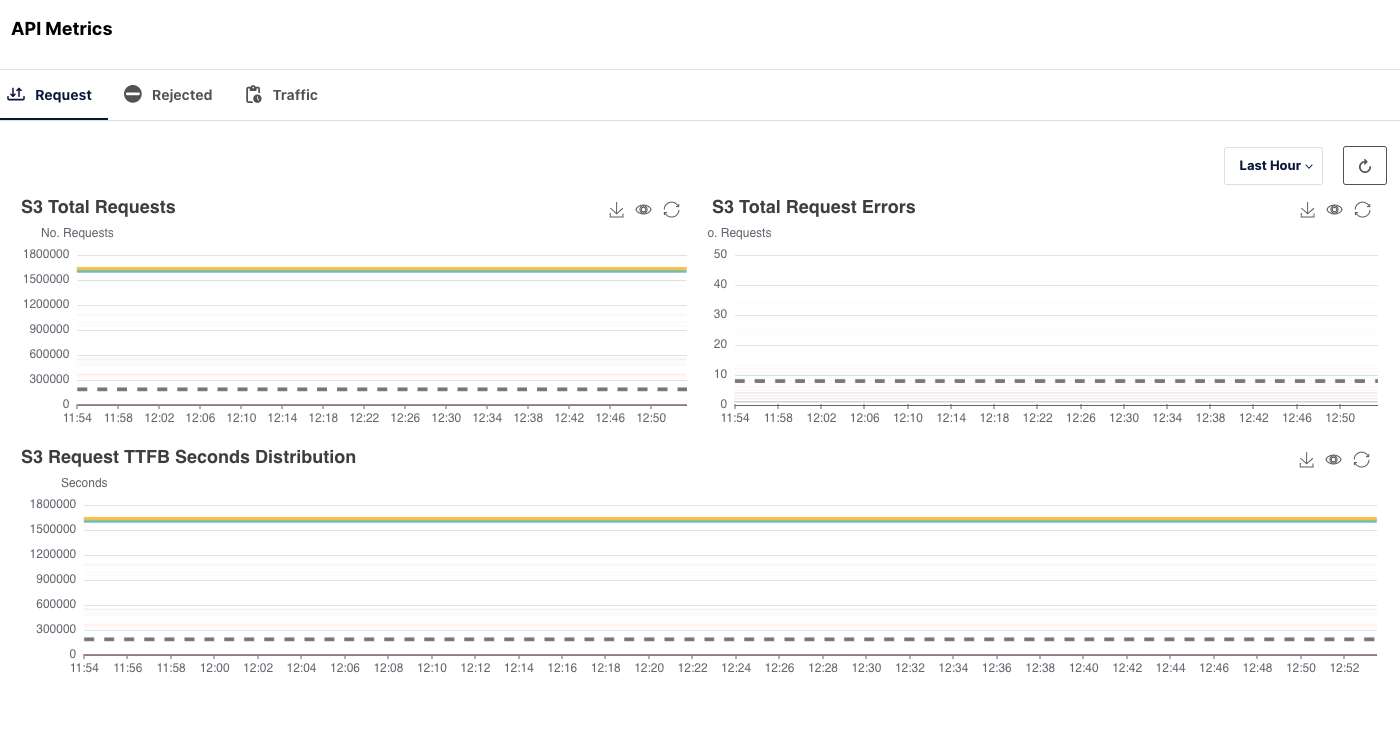Click the 50 label on Request Errors axis
The width and height of the screenshot is (1400, 748).
[x=720, y=254]
